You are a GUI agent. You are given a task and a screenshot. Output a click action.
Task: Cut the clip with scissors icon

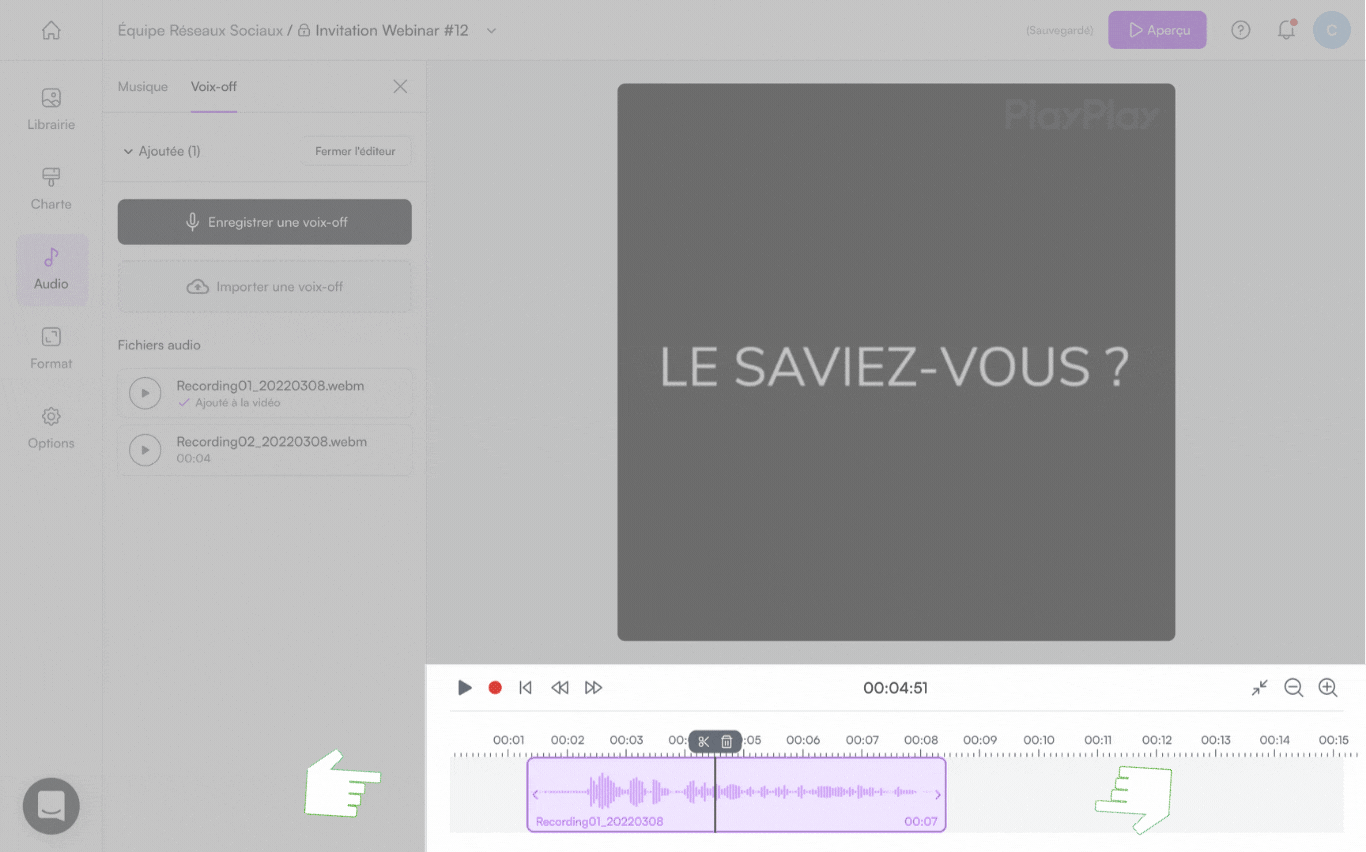pos(704,741)
